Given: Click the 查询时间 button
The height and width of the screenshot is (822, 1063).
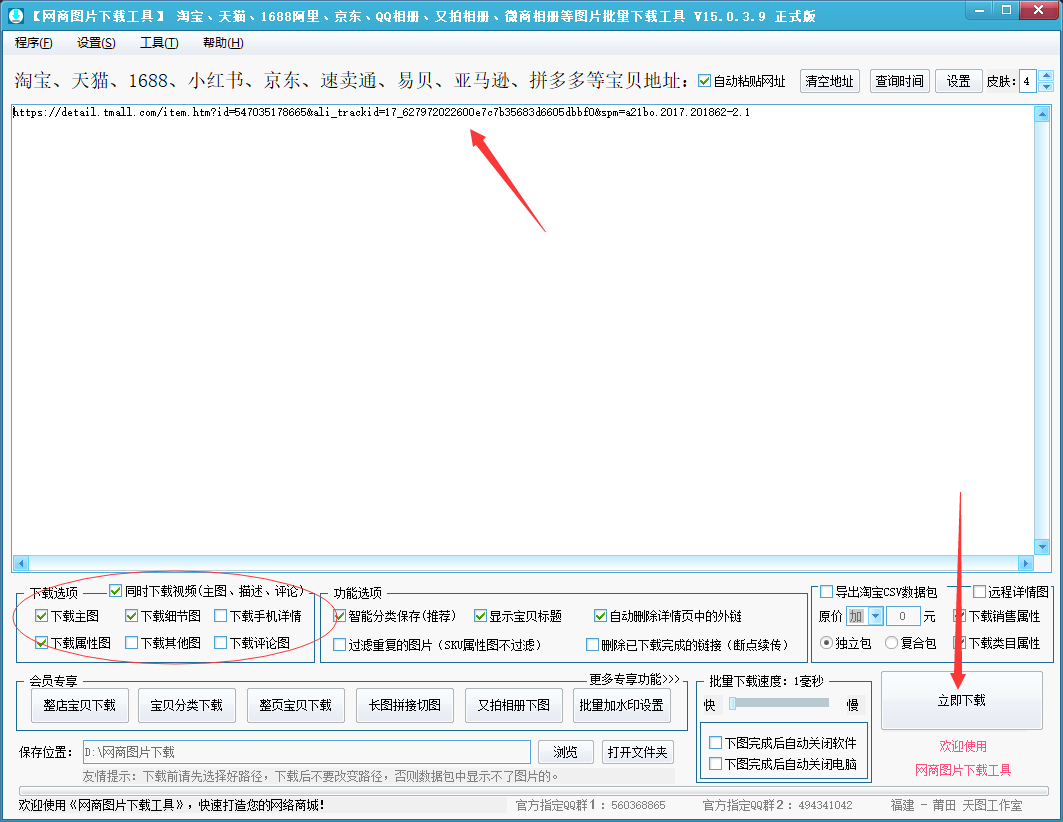Looking at the screenshot, I should 899,81.
